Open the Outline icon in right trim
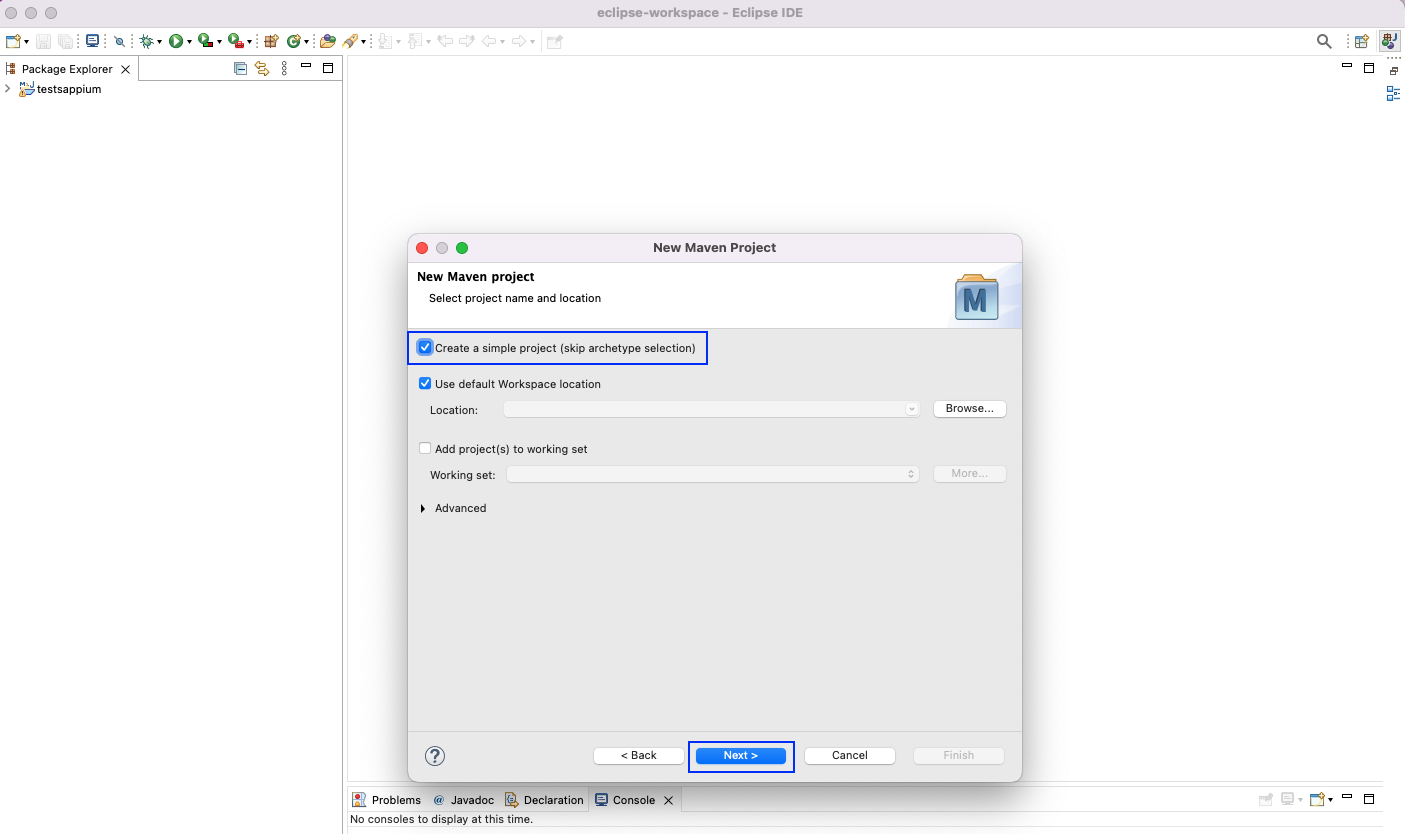Screen dimensions: 1405x834 point(1393,94)
